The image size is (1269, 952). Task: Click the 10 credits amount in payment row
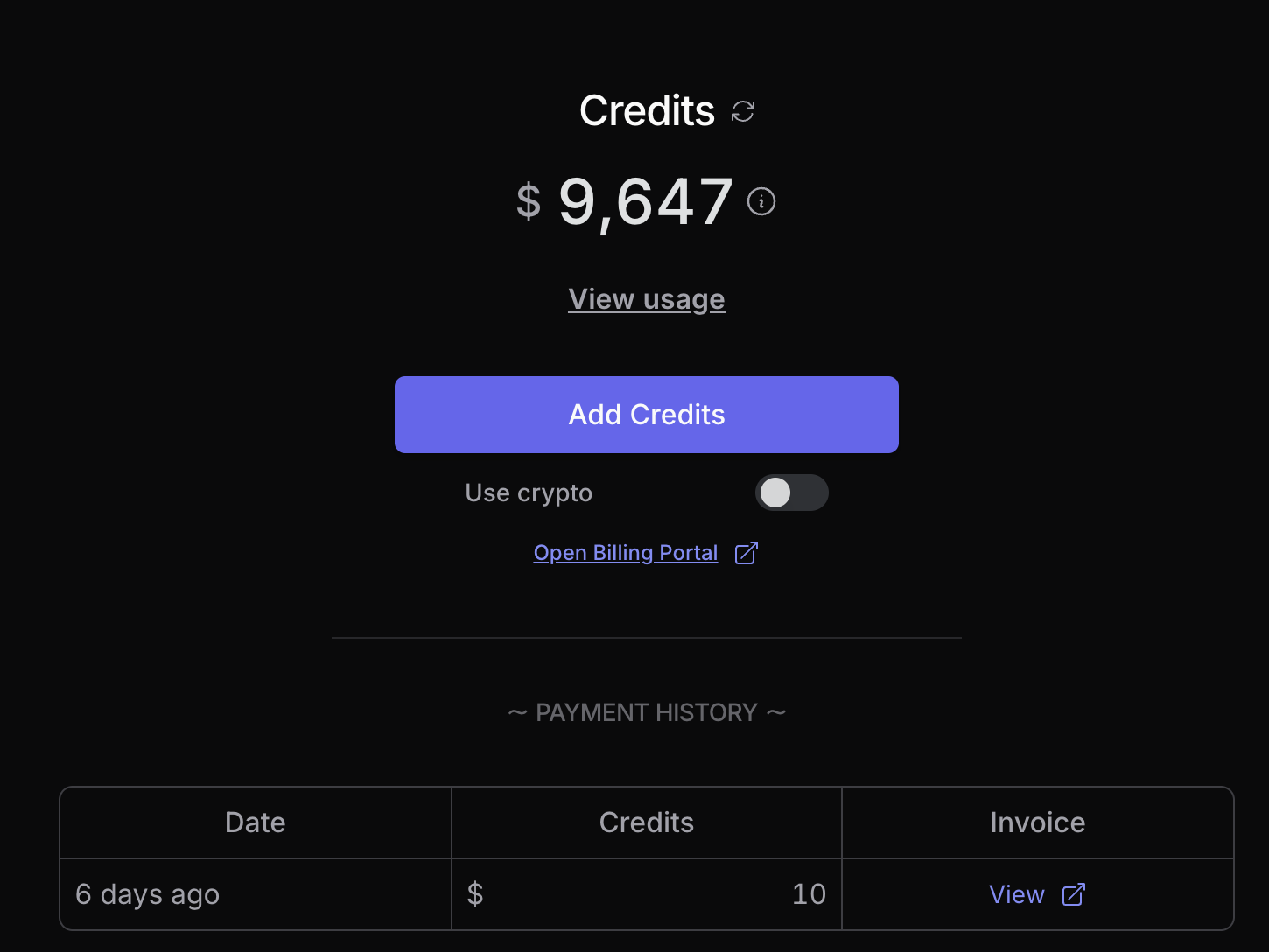[x=809, y=894]
